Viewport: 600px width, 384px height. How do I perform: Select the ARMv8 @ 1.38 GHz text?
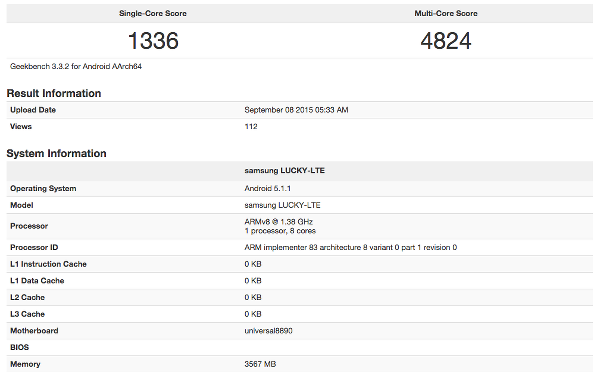pyautogui.click(x=279, y=222)
